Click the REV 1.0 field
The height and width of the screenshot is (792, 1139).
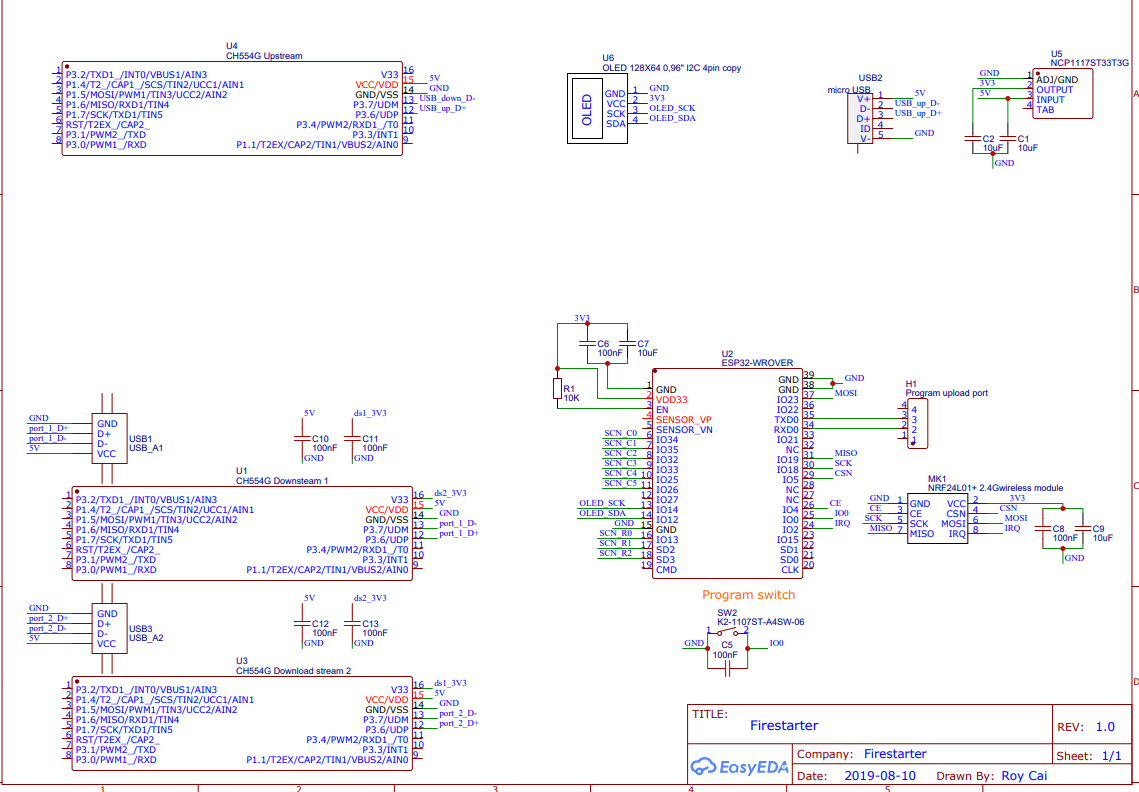pos(1105,727)
